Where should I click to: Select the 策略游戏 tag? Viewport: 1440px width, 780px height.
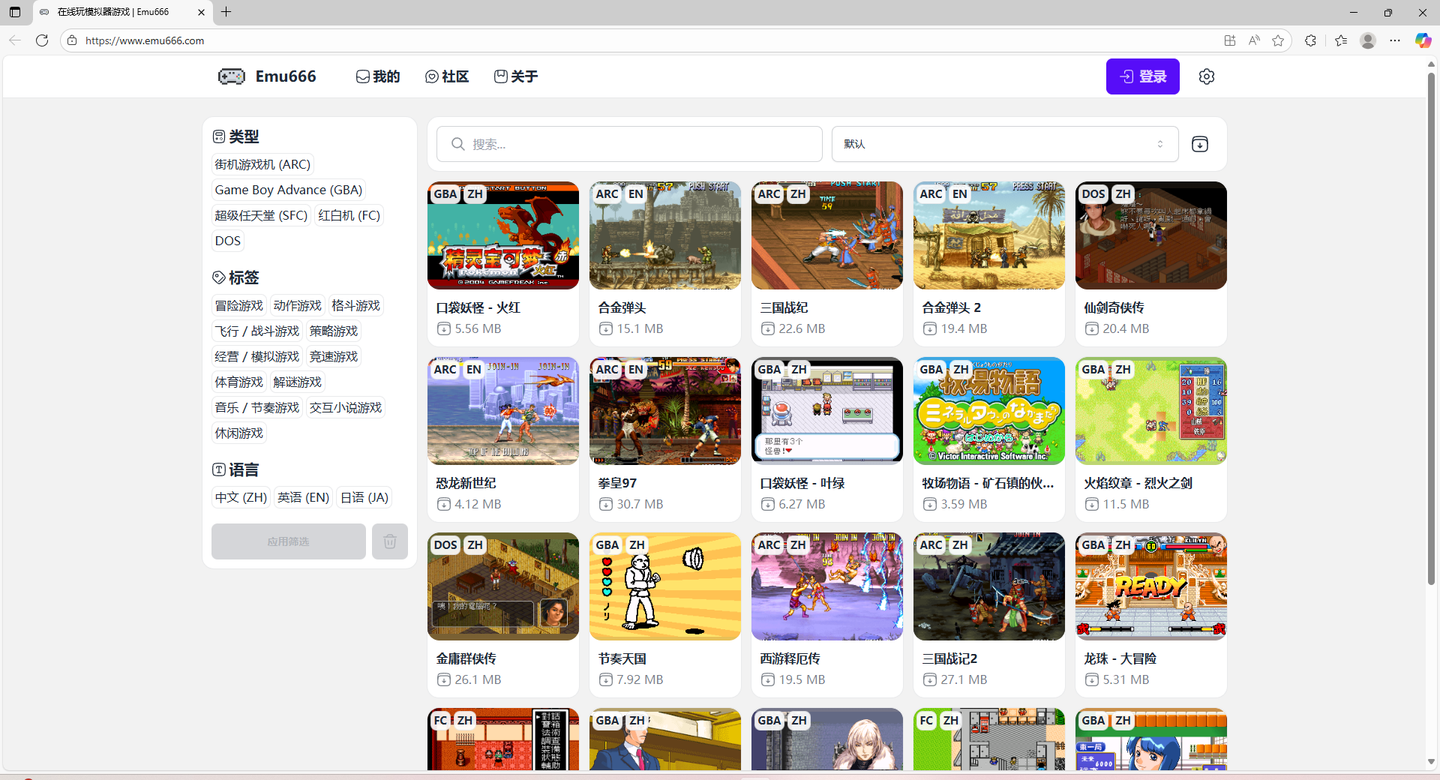click(334, 331)
